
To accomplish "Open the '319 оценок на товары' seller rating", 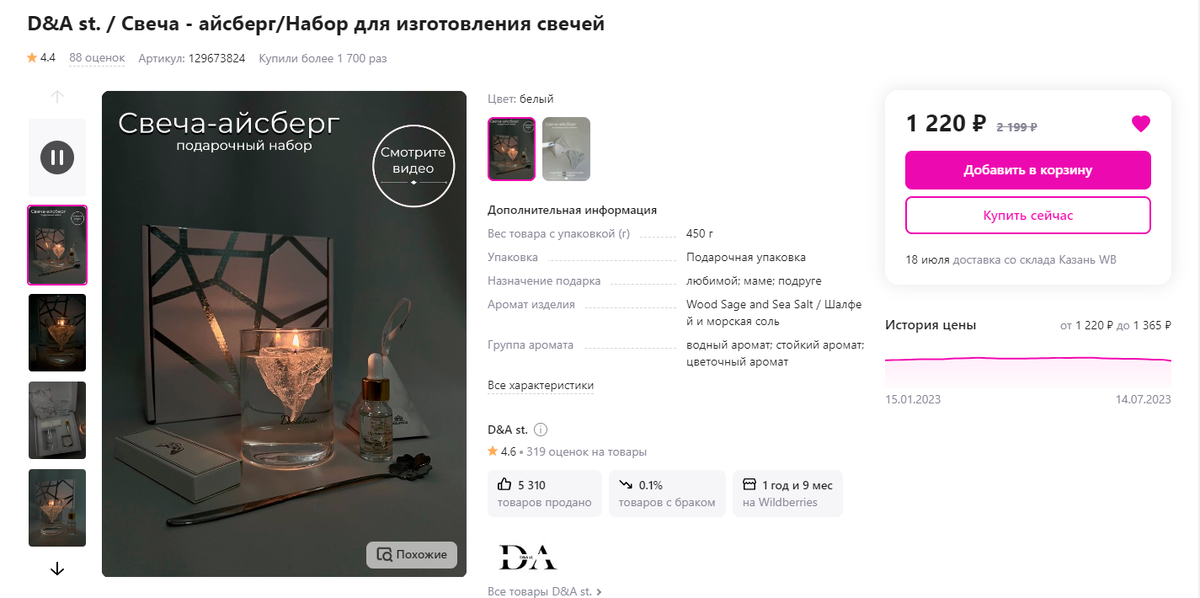I will pos(586,452).
